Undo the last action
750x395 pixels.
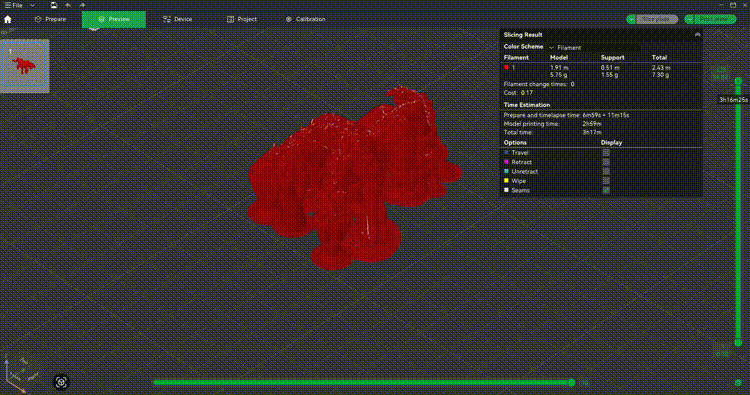click(68, 5)
